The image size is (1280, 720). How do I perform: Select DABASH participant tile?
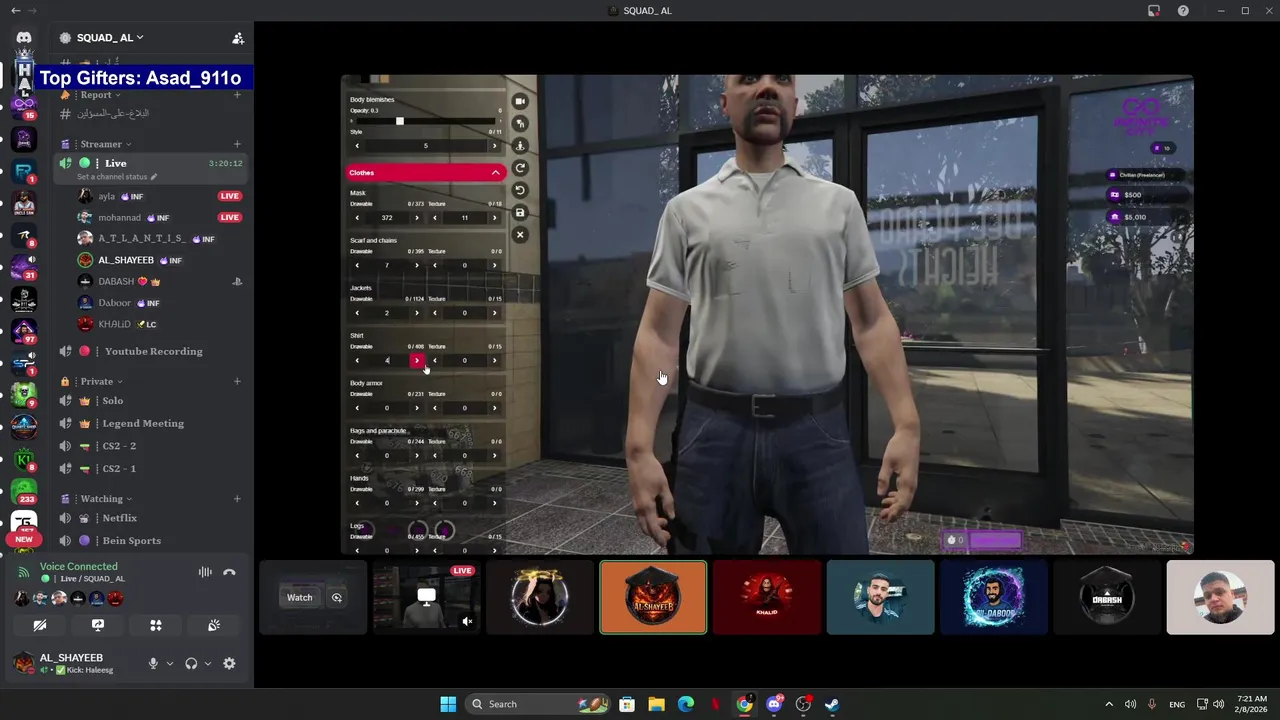coord(1107,597)
